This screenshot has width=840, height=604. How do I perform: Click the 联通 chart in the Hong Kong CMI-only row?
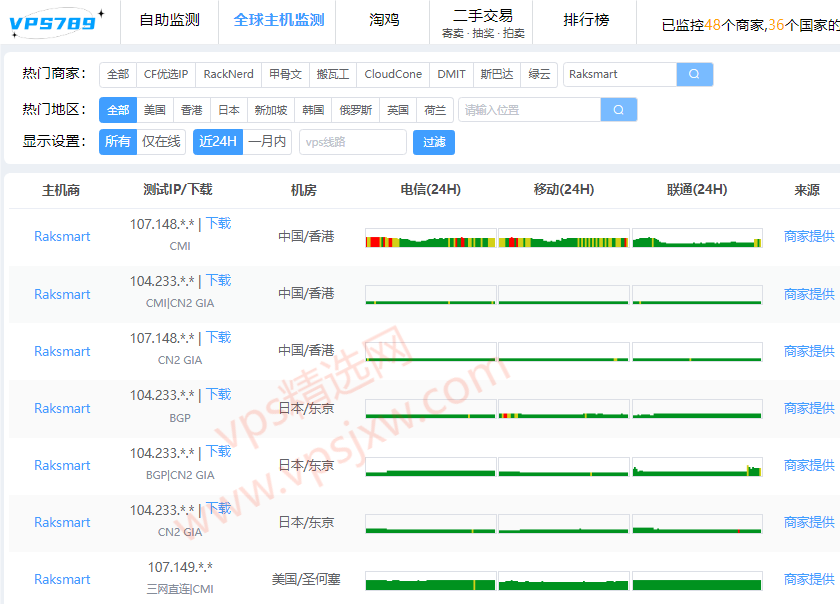pyautogui.click(x=697, y=238)
